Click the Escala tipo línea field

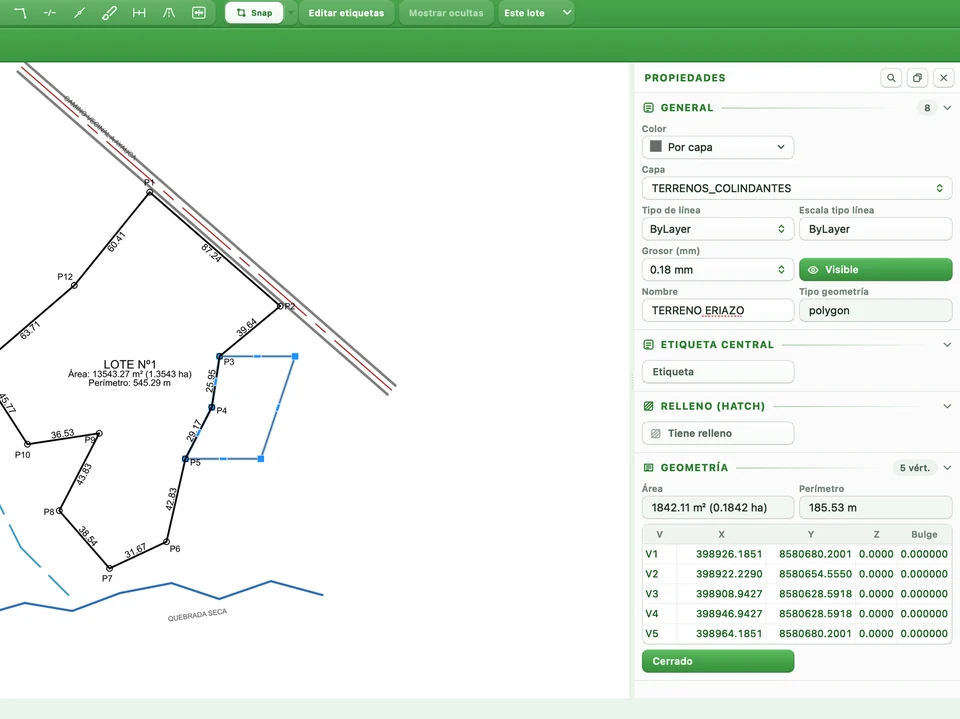click(876, 229)
